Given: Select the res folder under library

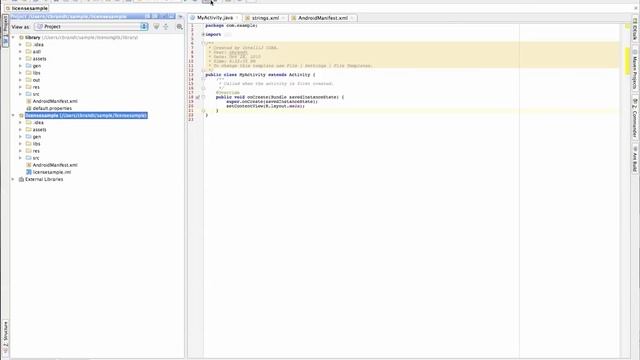Looking at the screenshot, I should [x=36, y=87].
